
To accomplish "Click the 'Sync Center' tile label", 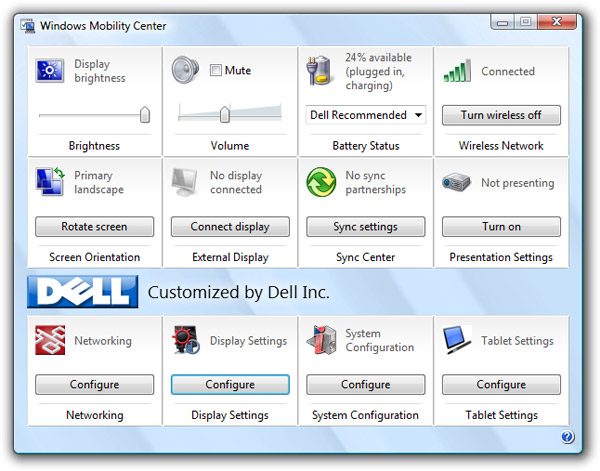I will [x=365, y=257].
